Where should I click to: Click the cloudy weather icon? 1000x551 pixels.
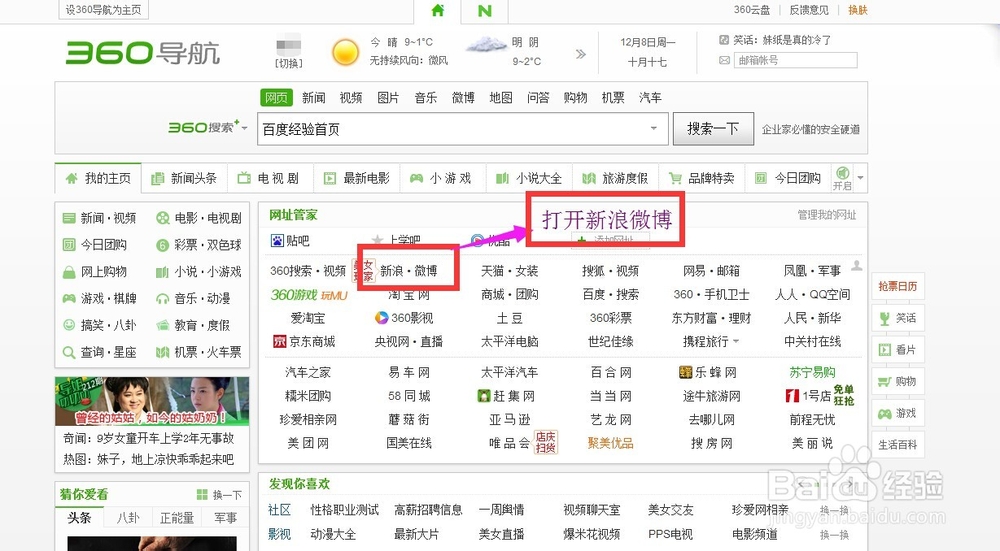click(x=486, y=45)
